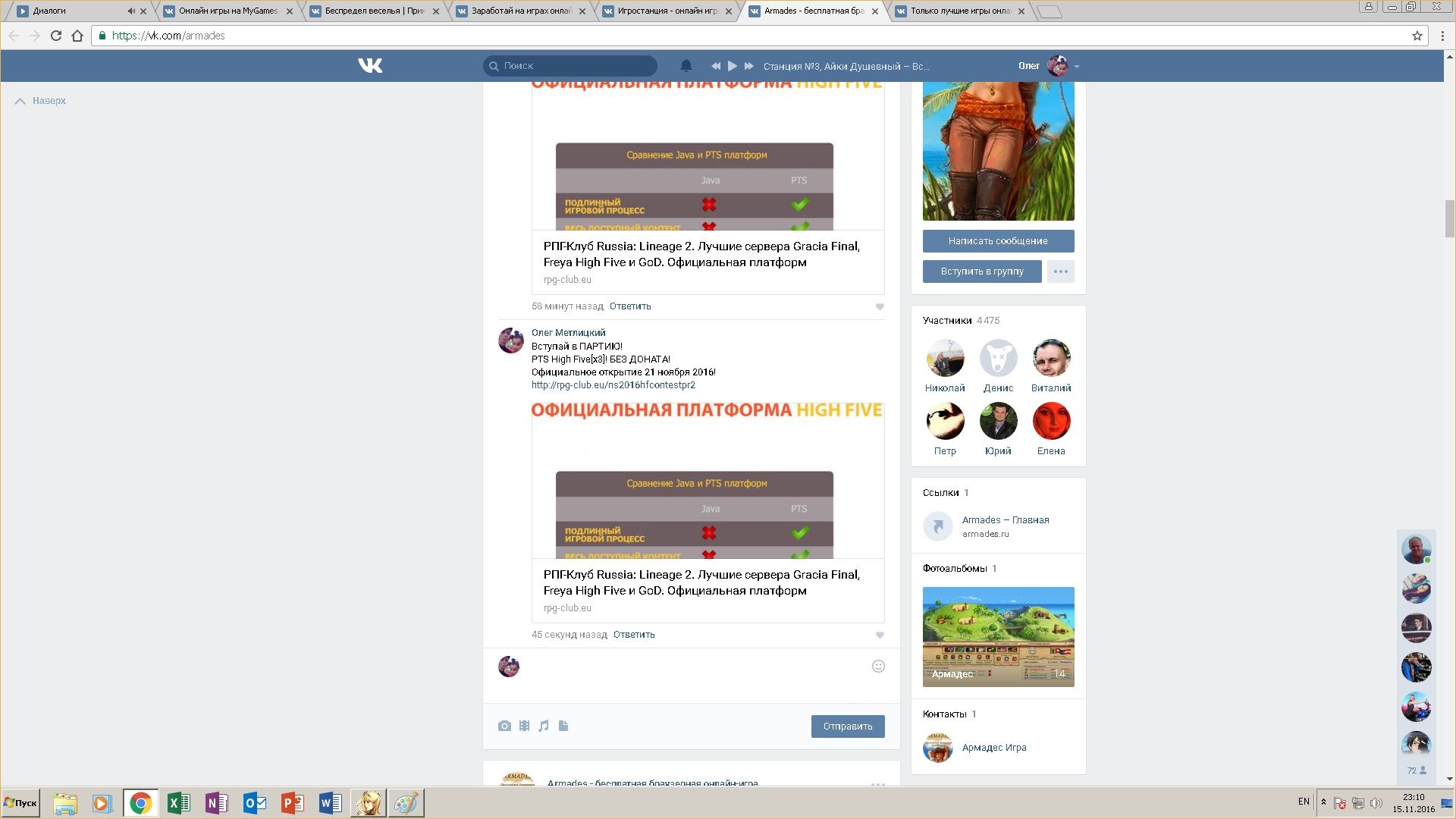Click the Отправить send button
The width and height of the screenshot is (1456, 819).
tap(848, 726)
